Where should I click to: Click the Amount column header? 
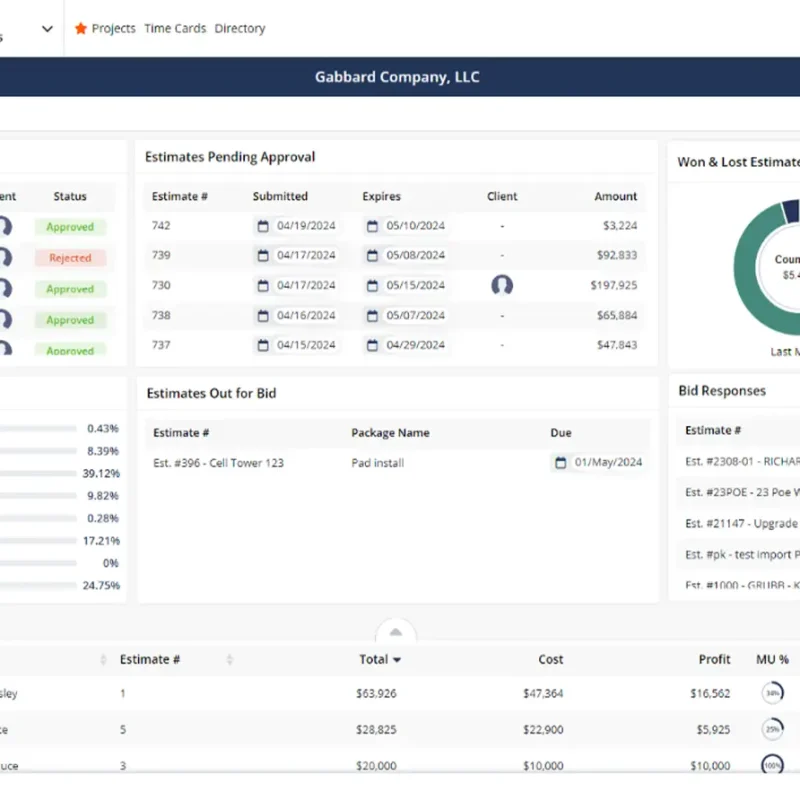point(615,196)
